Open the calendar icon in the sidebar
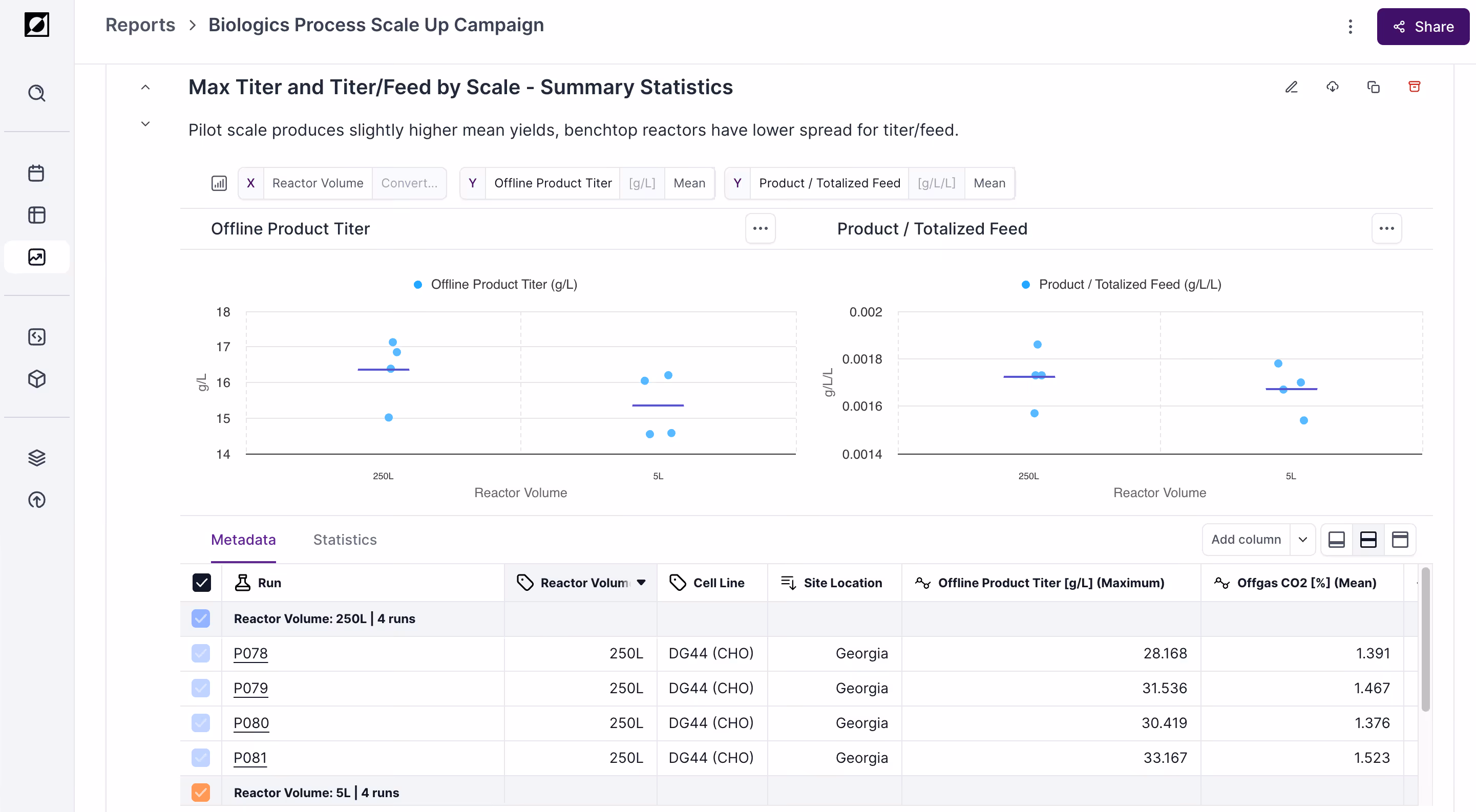 pos(37,173)
